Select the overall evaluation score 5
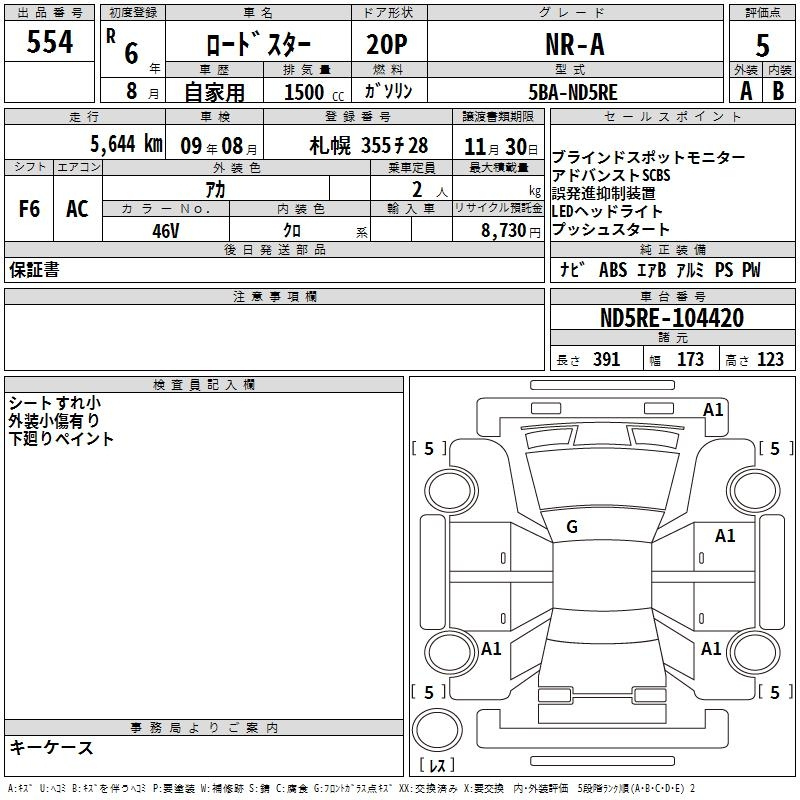 [762, 45]
